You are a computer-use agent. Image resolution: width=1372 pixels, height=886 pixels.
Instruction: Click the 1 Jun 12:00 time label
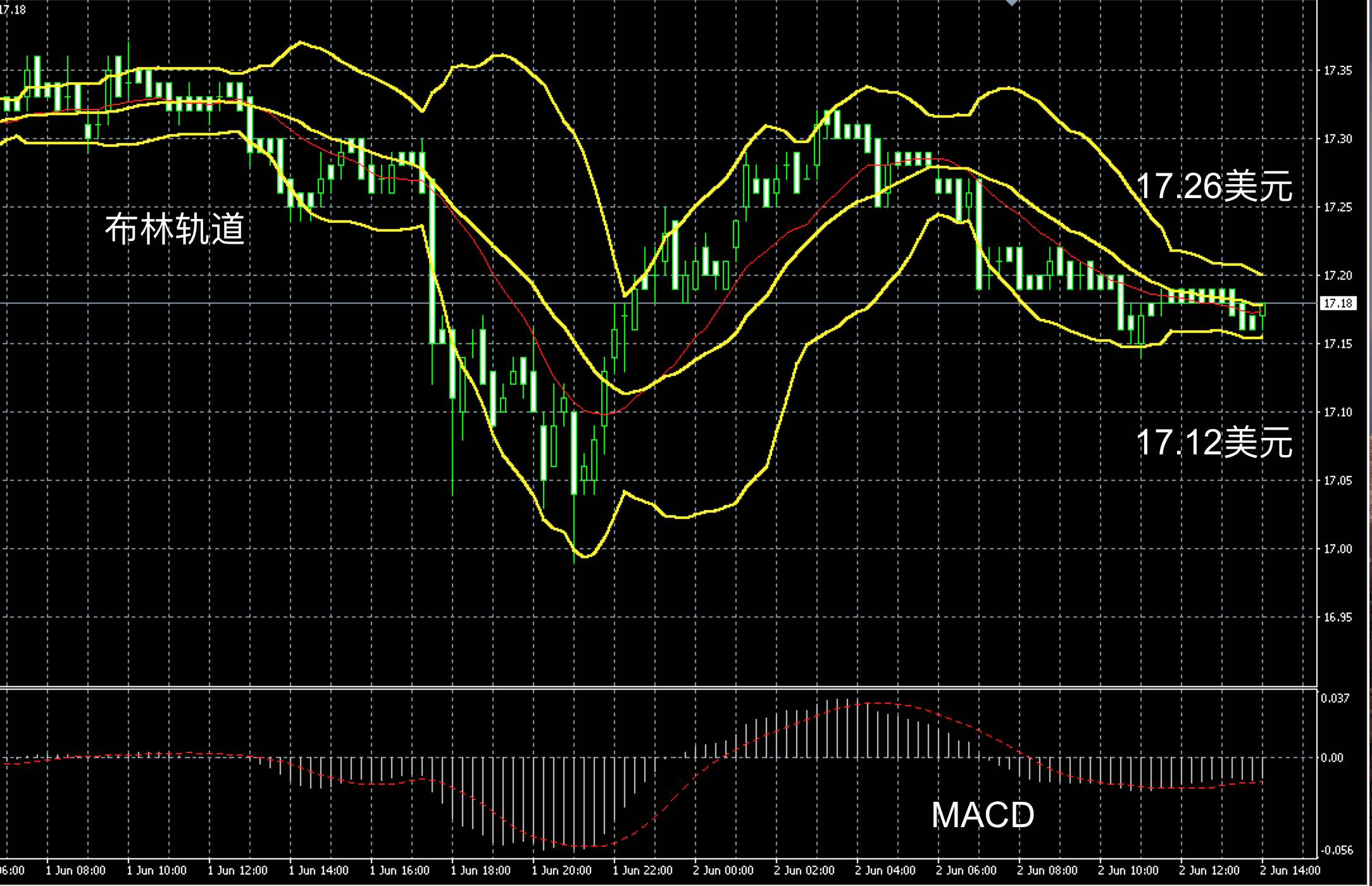[x=237, y=871]
